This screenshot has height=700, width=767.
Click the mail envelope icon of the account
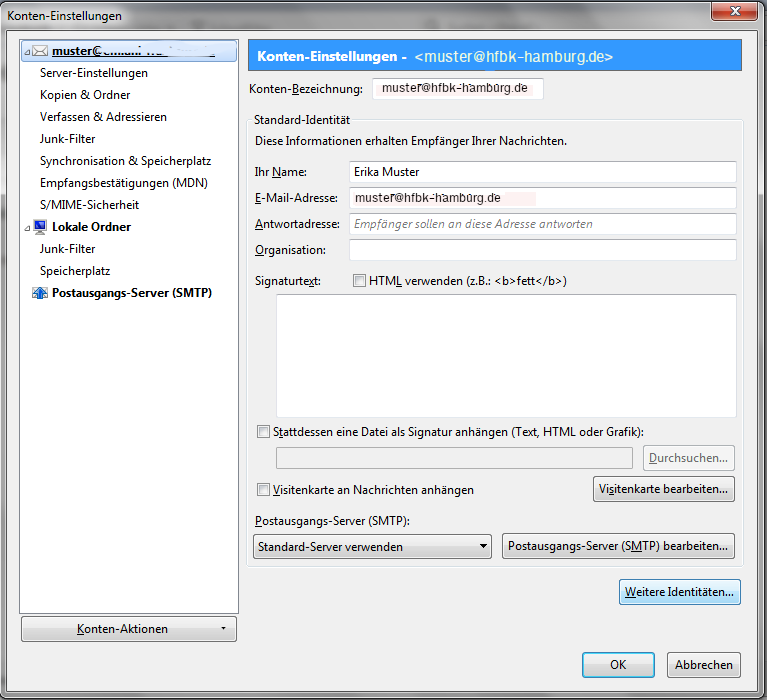click(x=40, y=51)
